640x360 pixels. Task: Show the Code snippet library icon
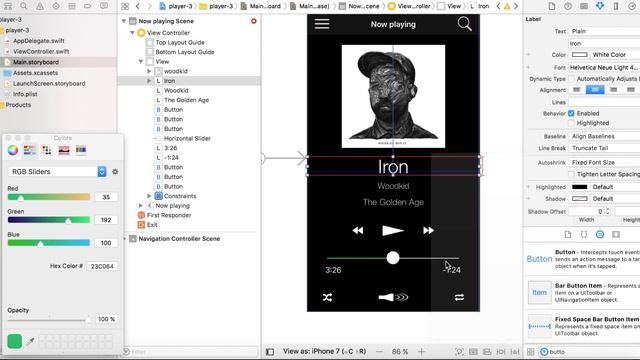pyautogui.click(x=584, y=234)
